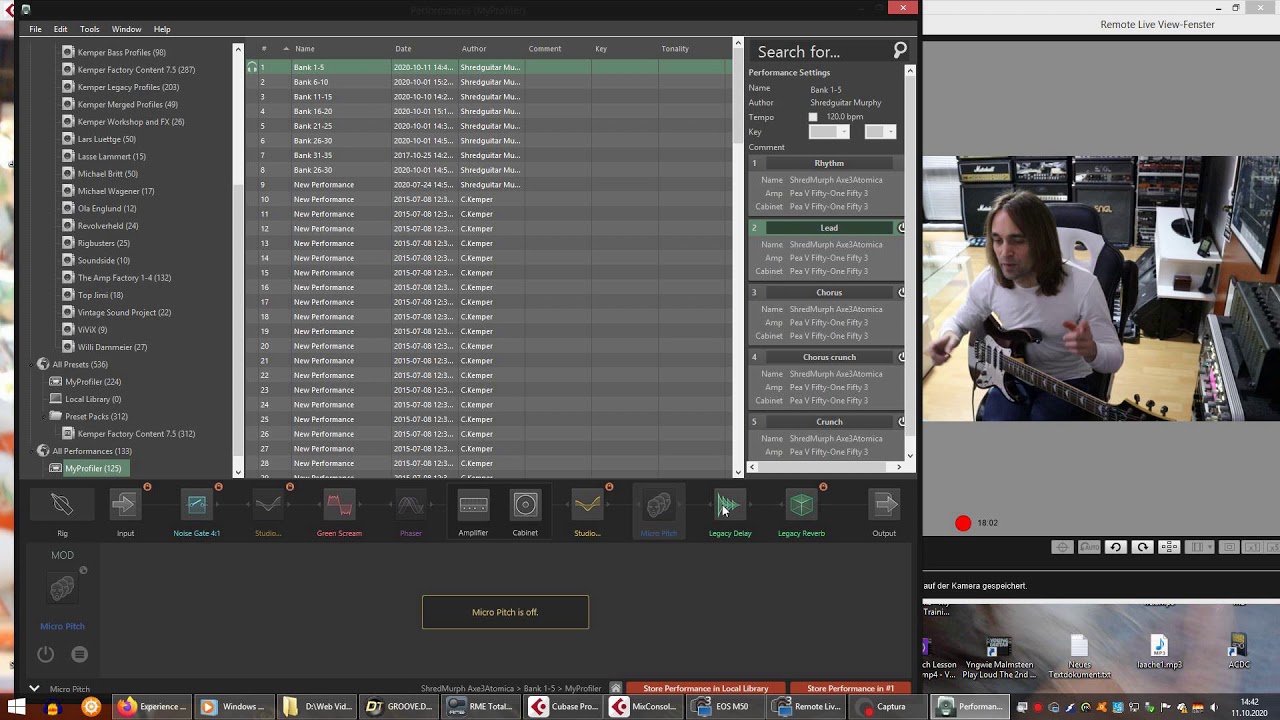Image resolution: width=1280 pixels, height=720 pixels.
Task: Toggle power for Crunch slot
Action: pyautogui.click(x=901, y=421)
